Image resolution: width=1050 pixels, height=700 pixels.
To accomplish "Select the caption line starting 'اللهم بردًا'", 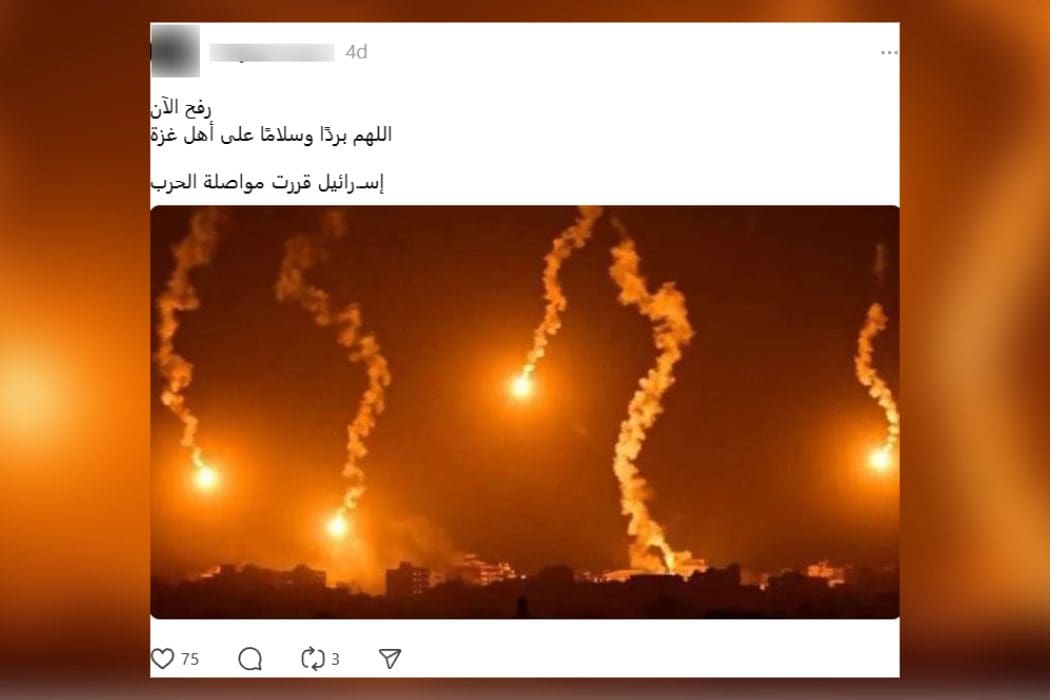I will click(271, 135).
